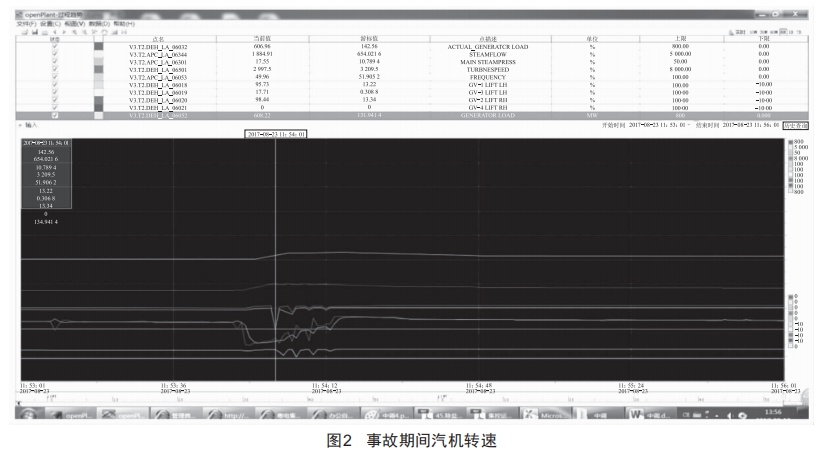Click color swatch for V3.T2.DEH_LA_06032

[x=98, y=46]
